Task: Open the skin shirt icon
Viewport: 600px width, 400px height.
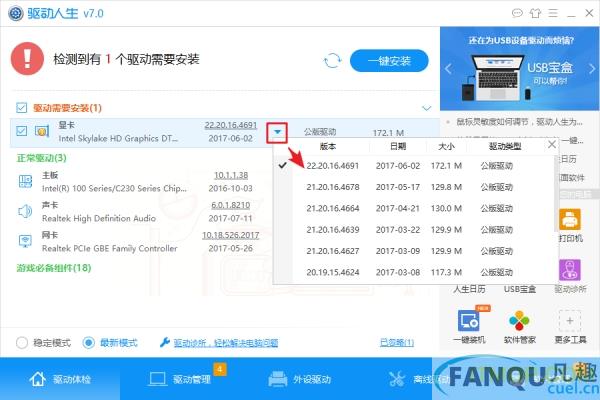Action: (535, 13)
